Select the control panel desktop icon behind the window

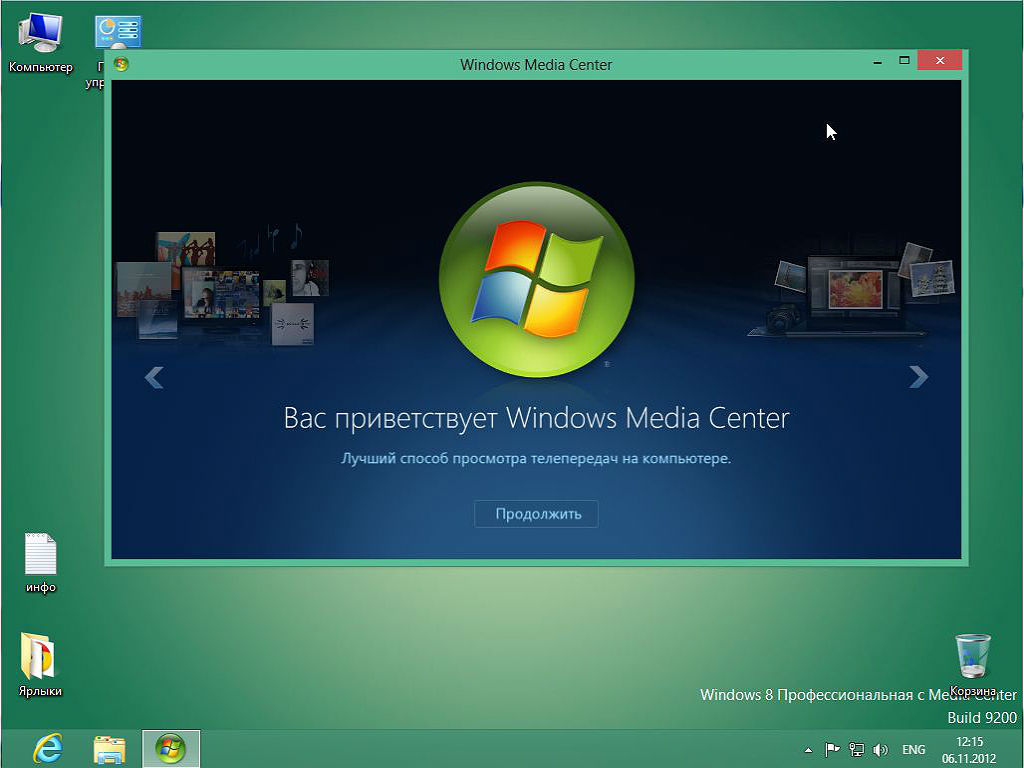point(118,33)
